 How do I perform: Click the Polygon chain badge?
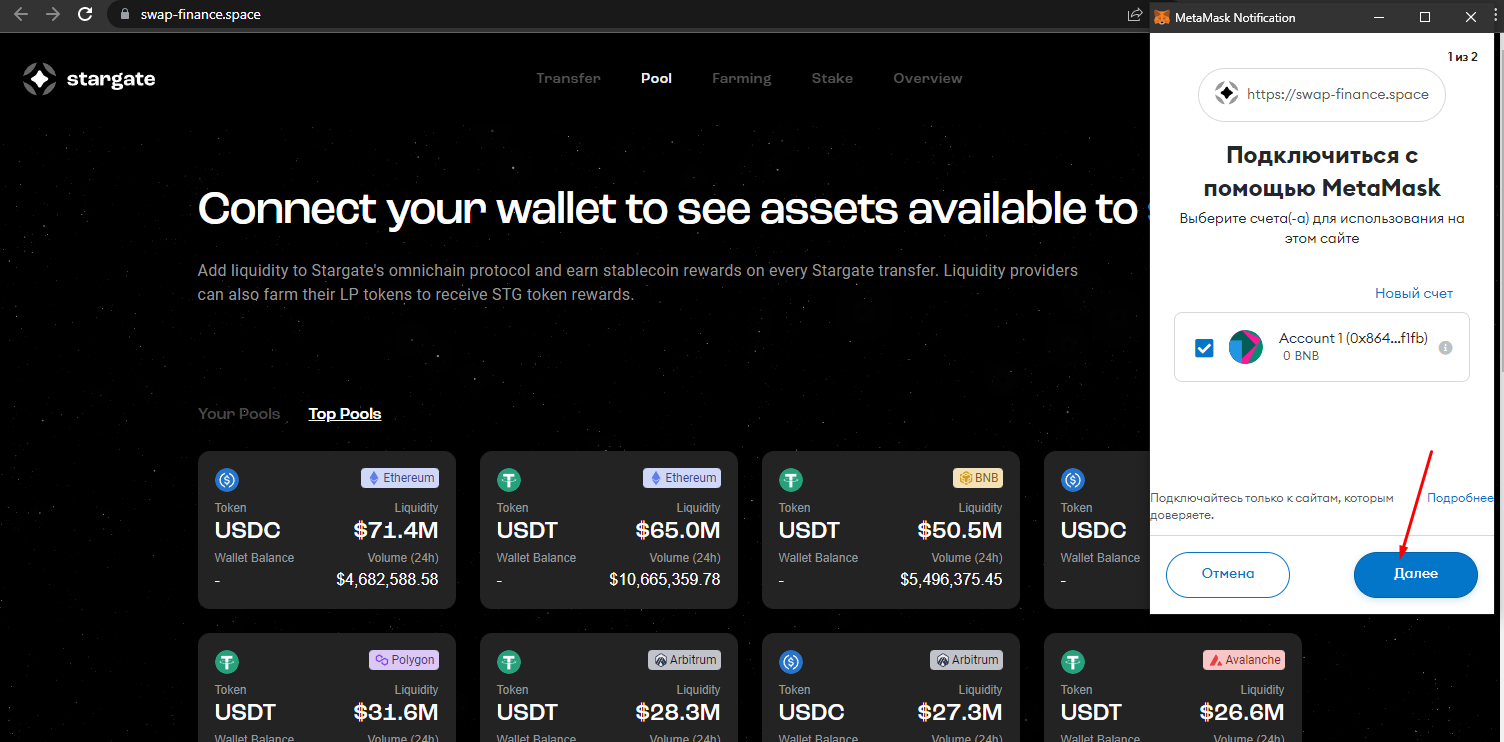(x=404, y=660)
